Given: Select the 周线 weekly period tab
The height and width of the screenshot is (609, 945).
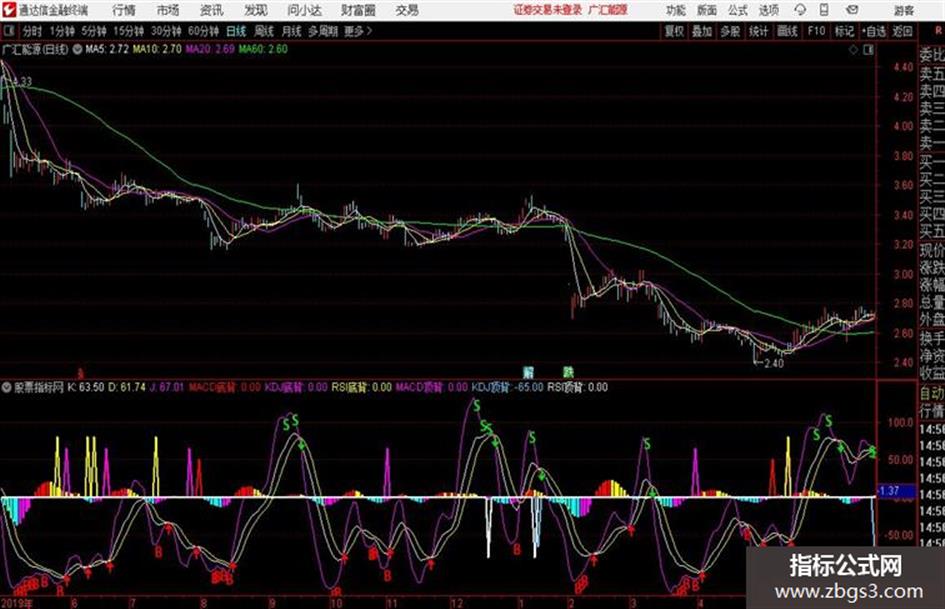Looking at the screenshot, I should click(263, 31).
